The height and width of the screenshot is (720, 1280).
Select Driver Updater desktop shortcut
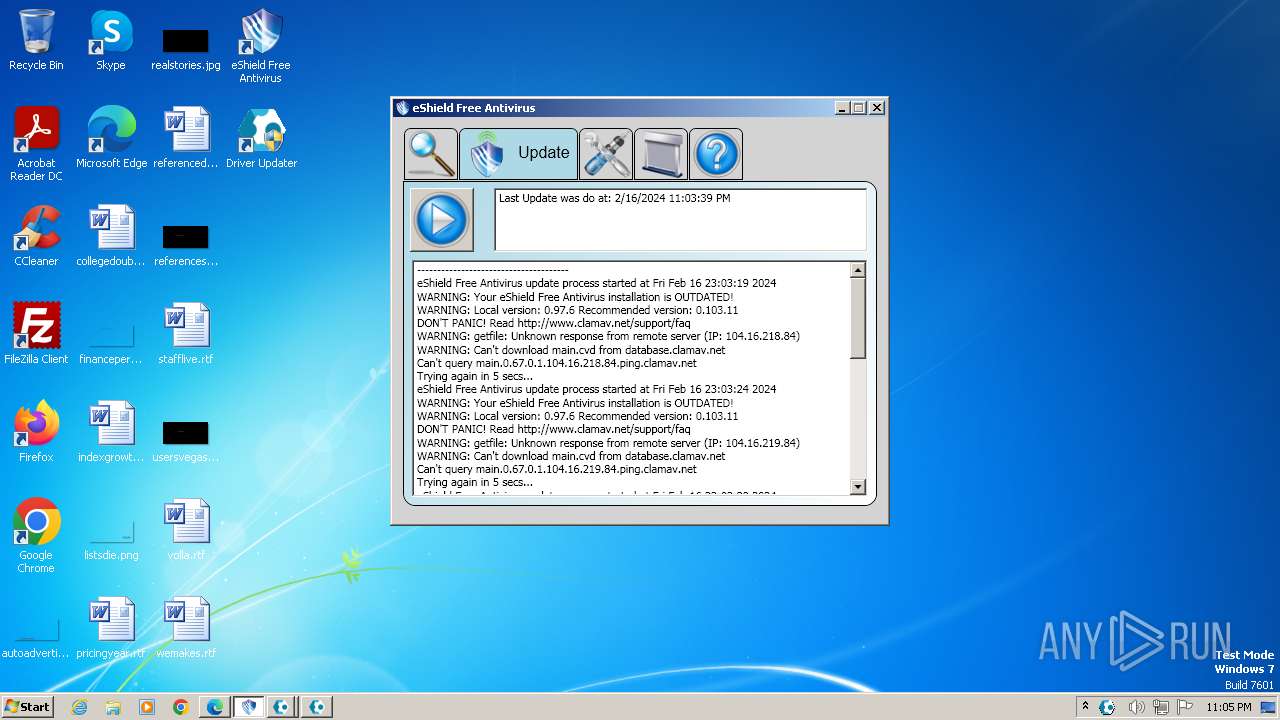coord(261,139)
